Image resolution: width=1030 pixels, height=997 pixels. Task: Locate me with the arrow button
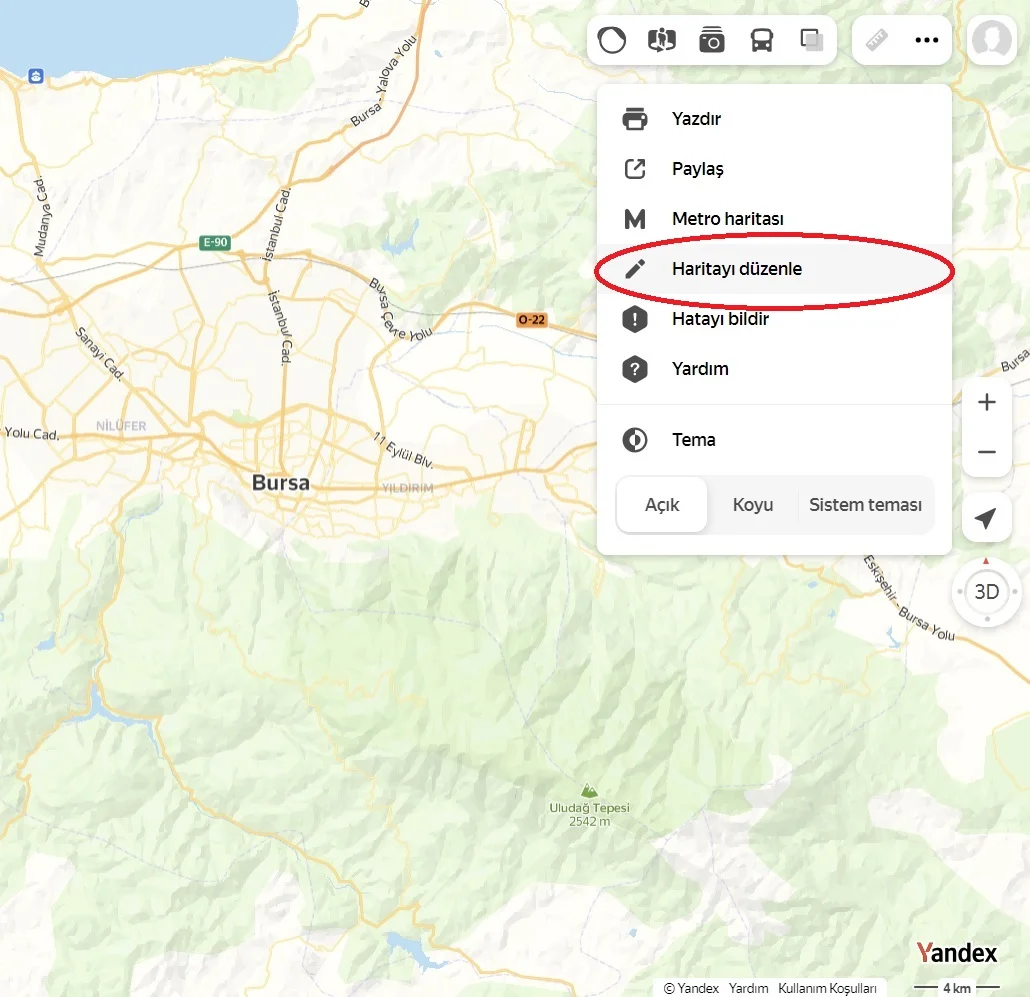(x=987, y=518)
